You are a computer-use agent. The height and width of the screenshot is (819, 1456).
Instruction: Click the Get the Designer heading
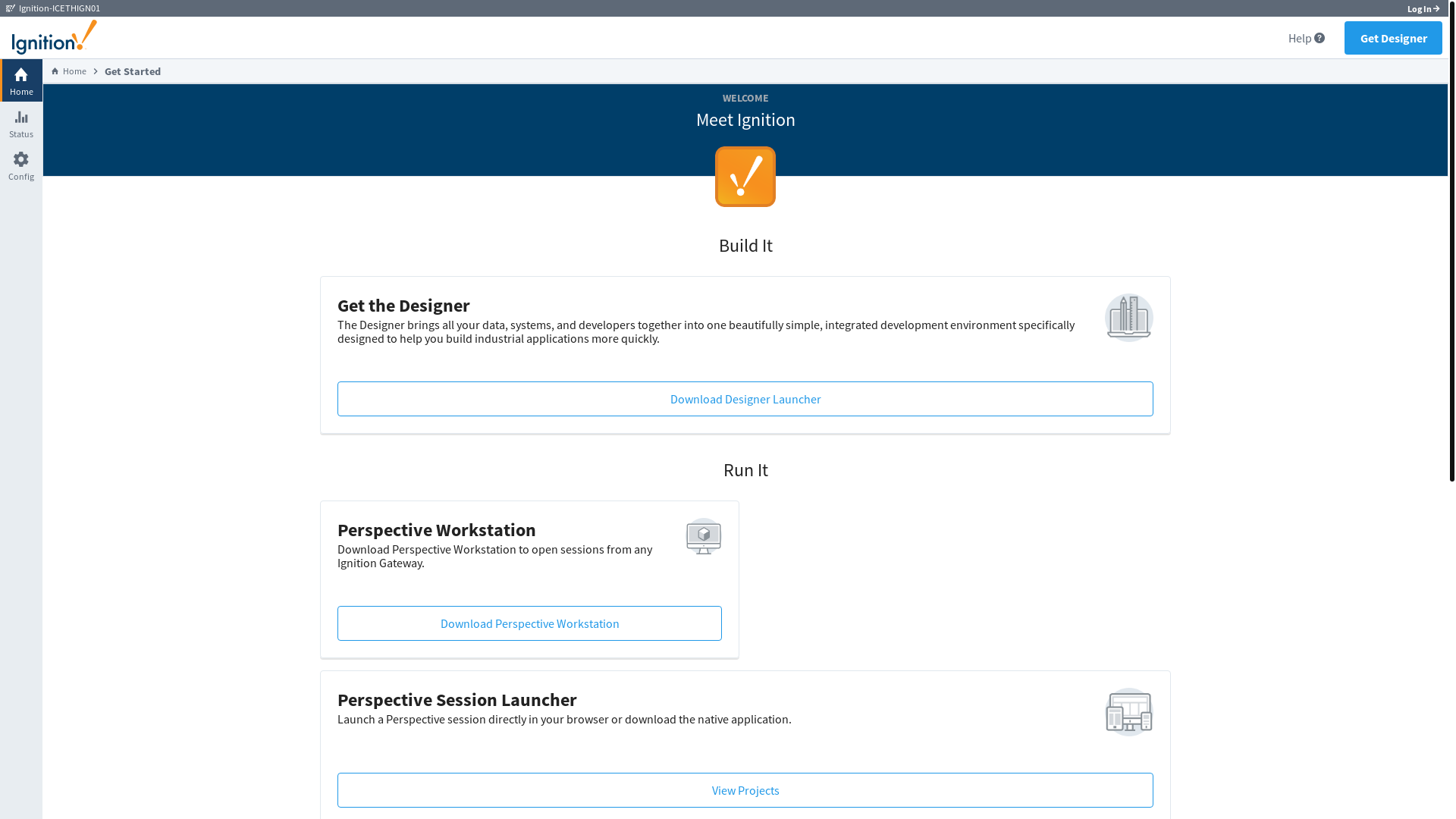(x=403, y=306)
